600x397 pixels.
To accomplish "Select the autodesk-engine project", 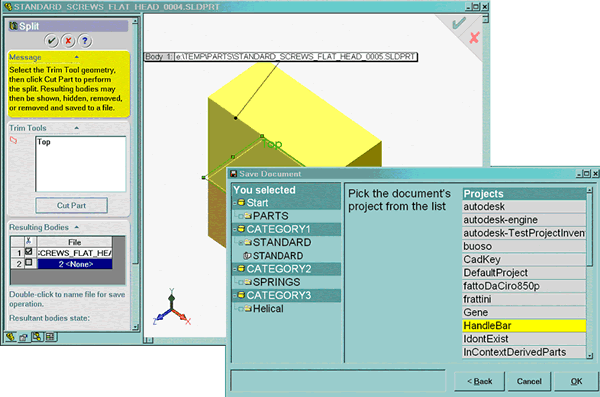I will pos(524,220).
